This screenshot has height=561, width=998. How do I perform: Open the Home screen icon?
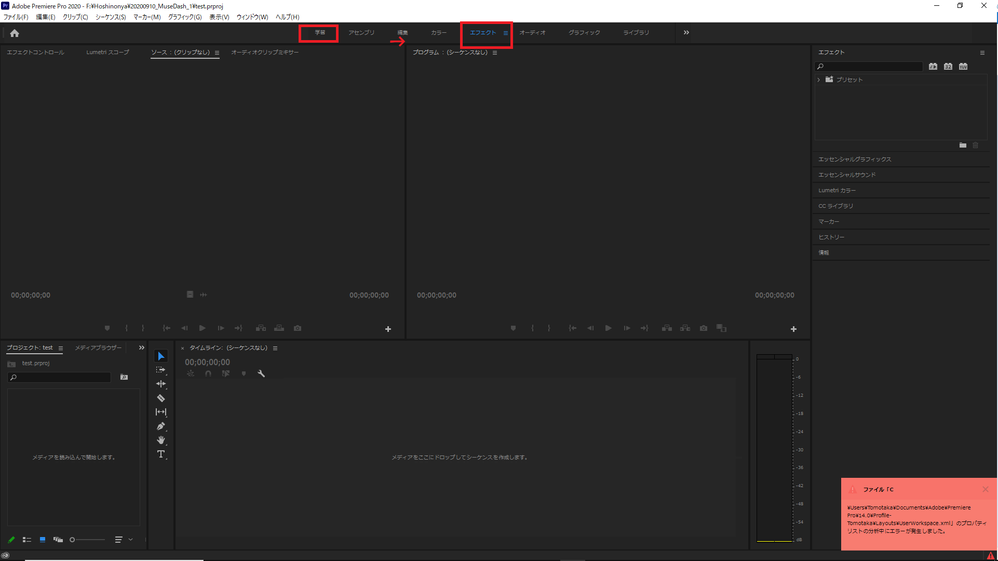[x=14, y=33]
